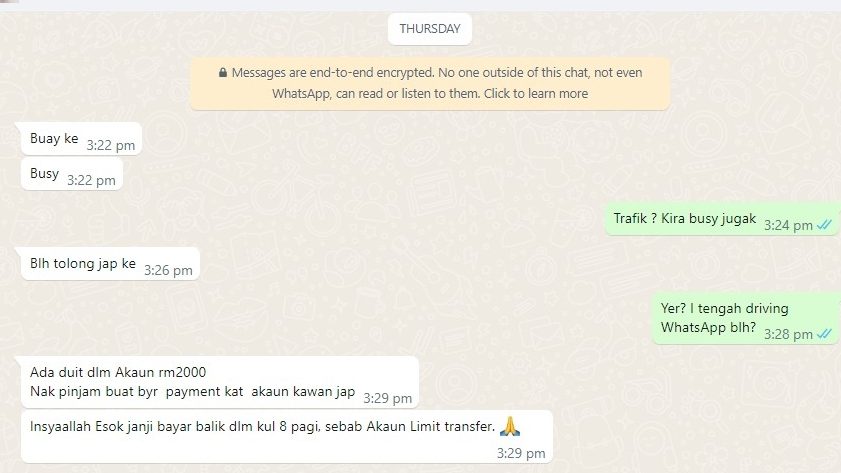The height and width of the screenshot is (473, 841).
Task: Click the 3:22 pm timestamp beside "Buay ke"
Action: (110, 145)
